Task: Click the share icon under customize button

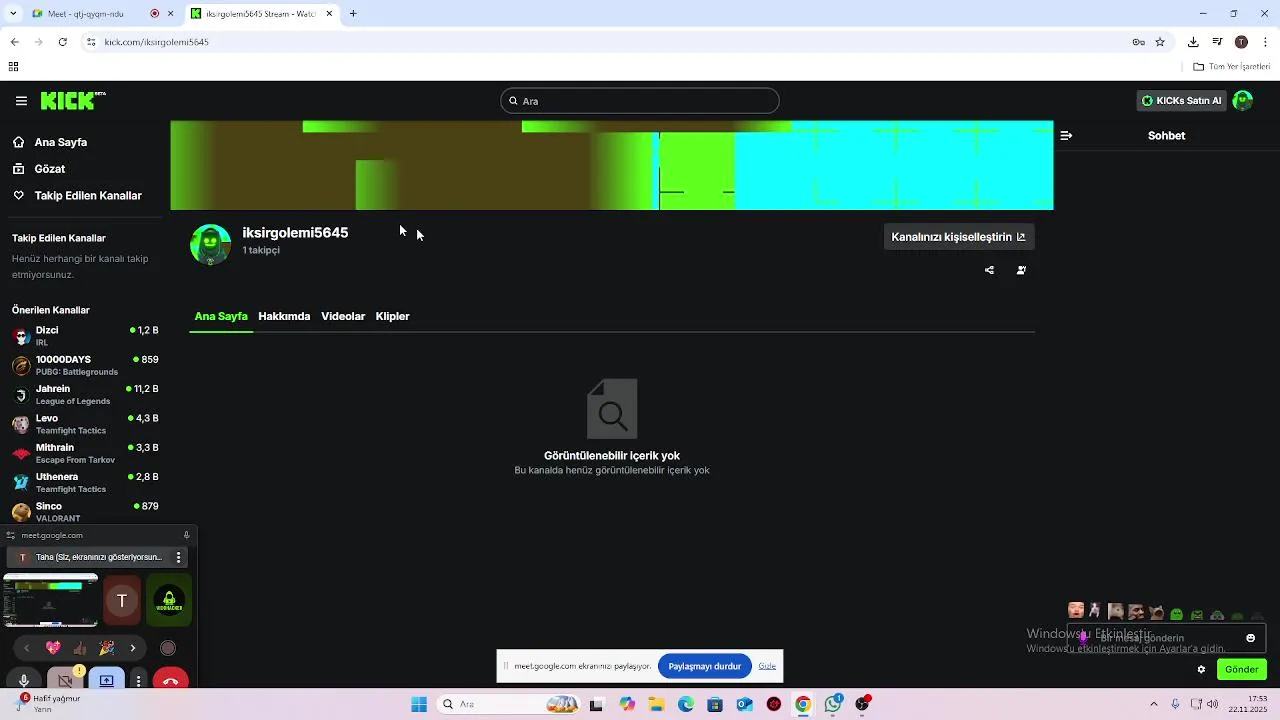Action: [989, 270]
